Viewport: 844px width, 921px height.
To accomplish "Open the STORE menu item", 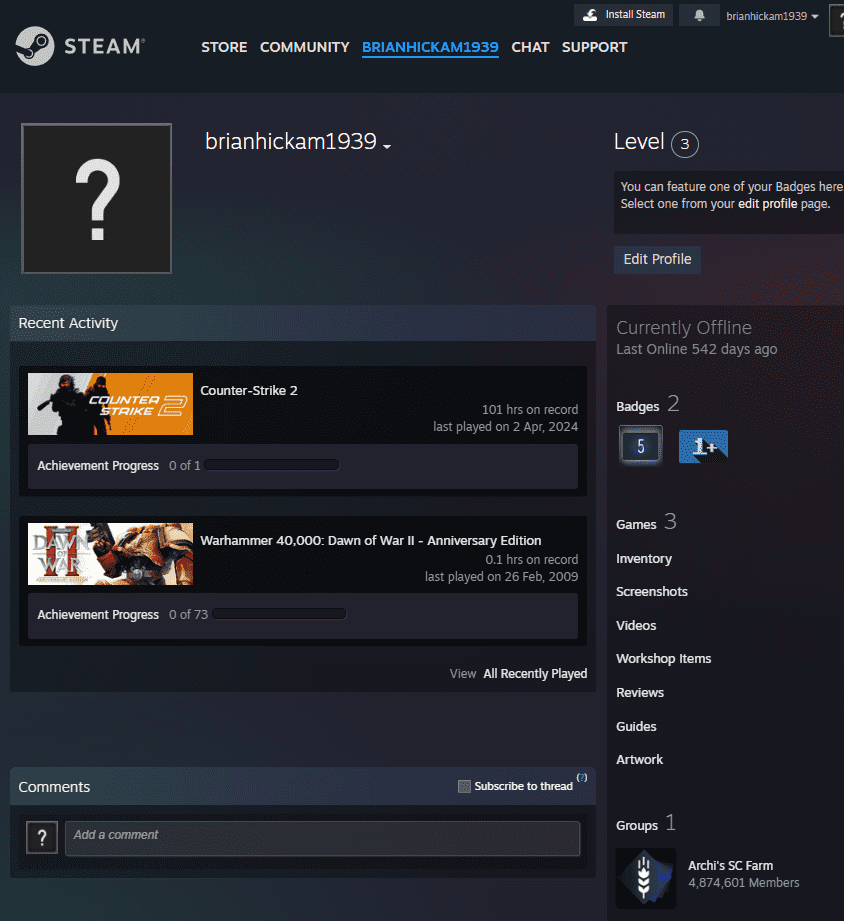I will pos(224,47).
